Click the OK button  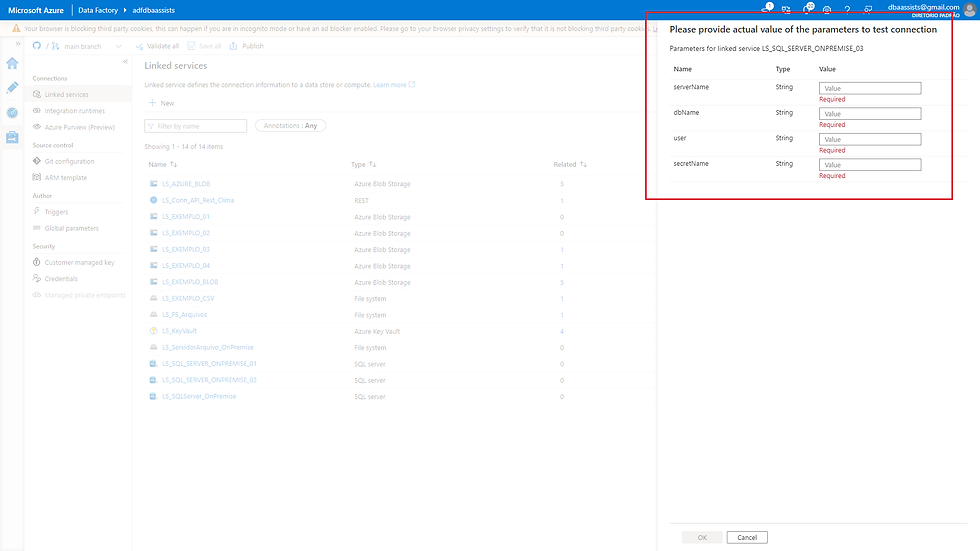point(702,537)
